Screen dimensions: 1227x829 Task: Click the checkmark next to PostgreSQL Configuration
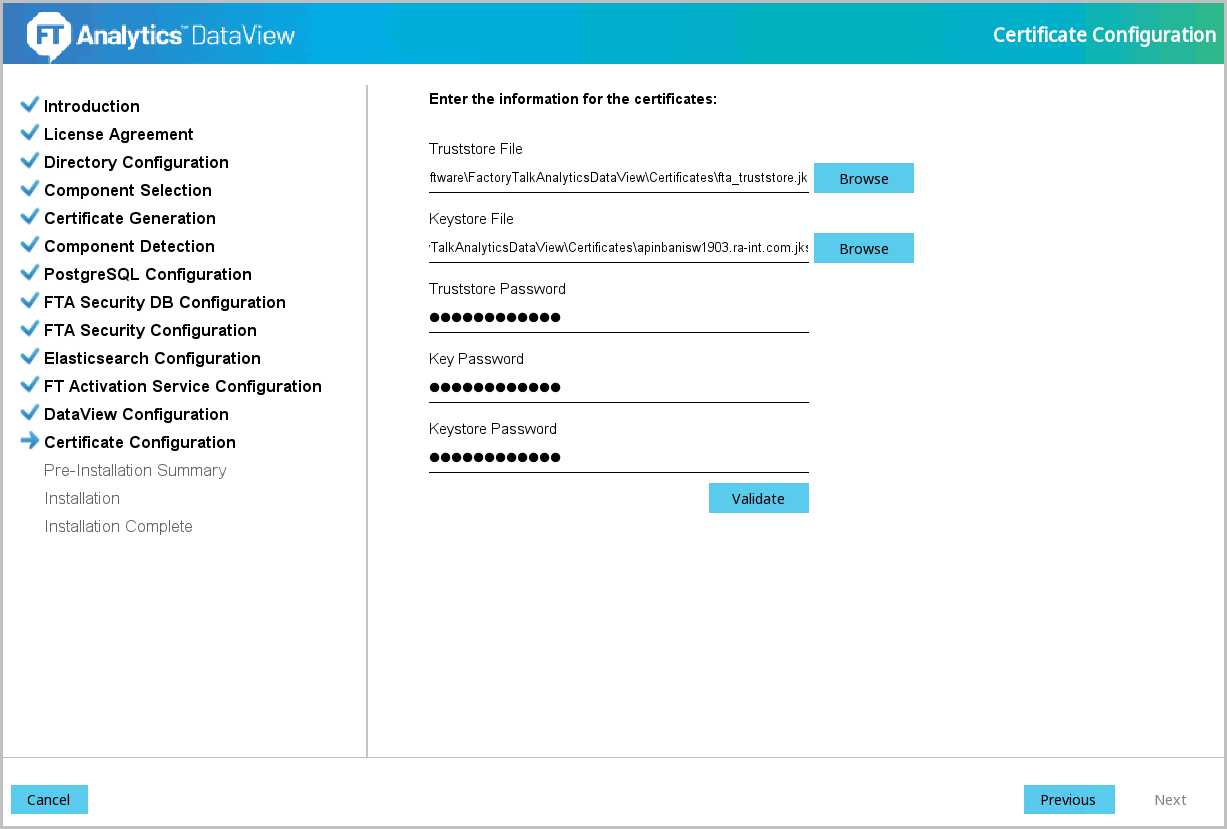(x=30, y=273)
